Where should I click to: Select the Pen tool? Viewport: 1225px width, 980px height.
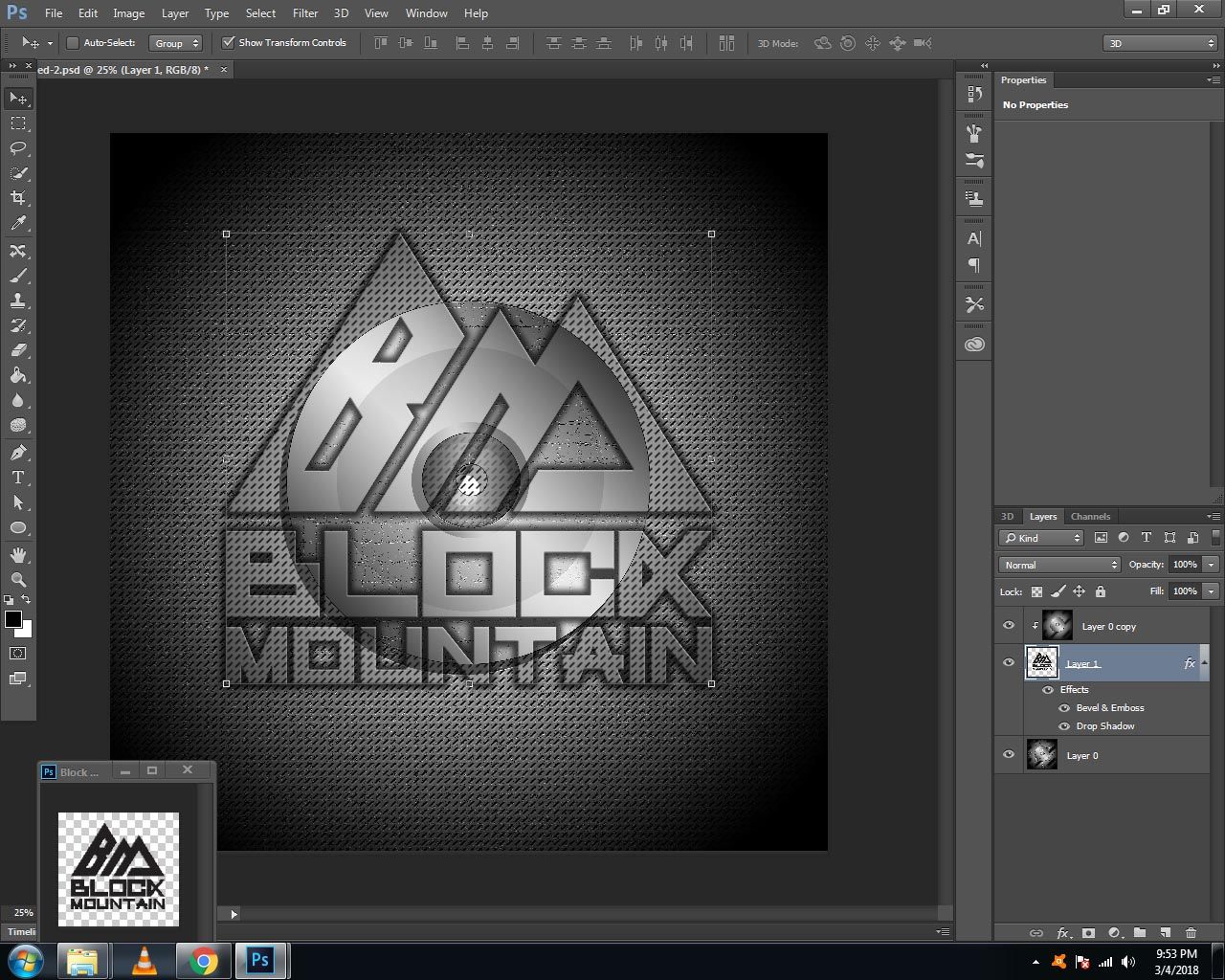pyautogui.click(x=18, y=453)
